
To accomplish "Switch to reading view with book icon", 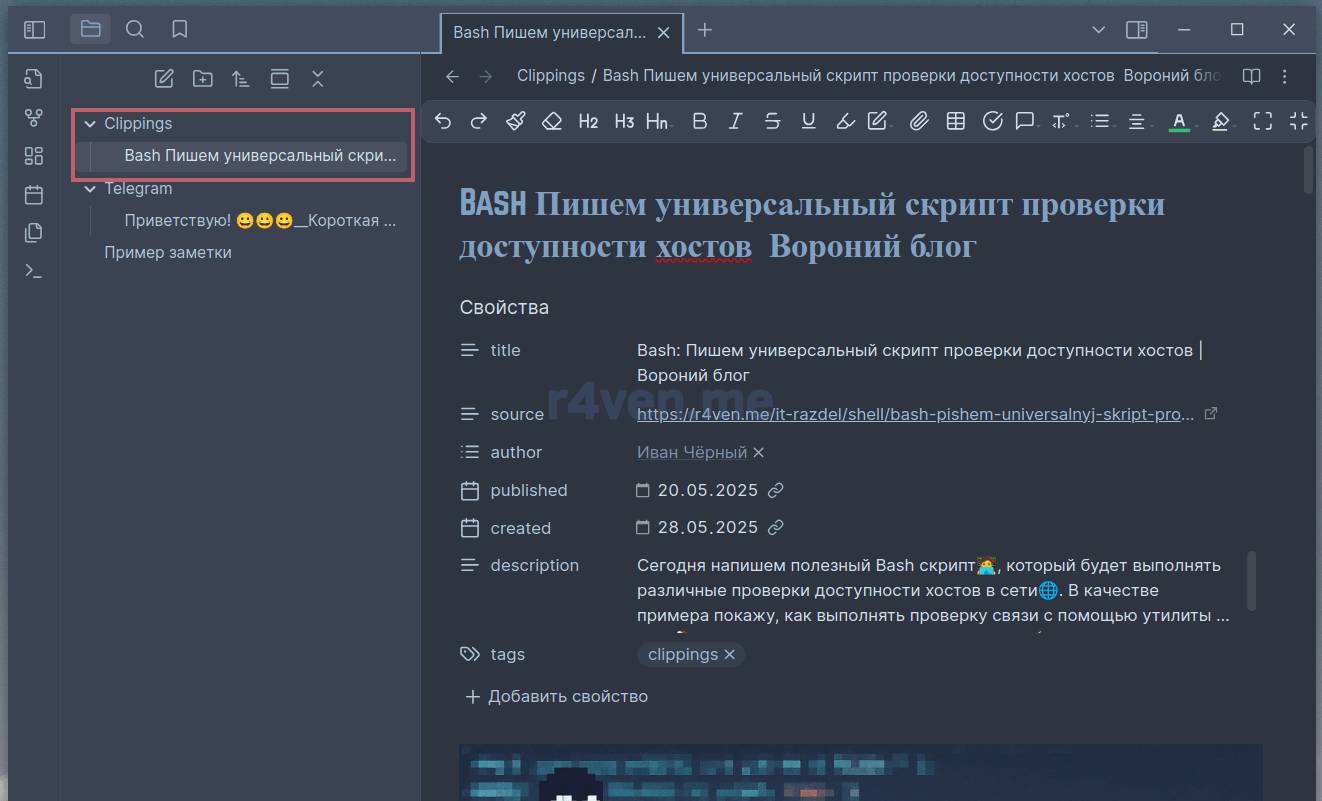I will pos(1251,76).
